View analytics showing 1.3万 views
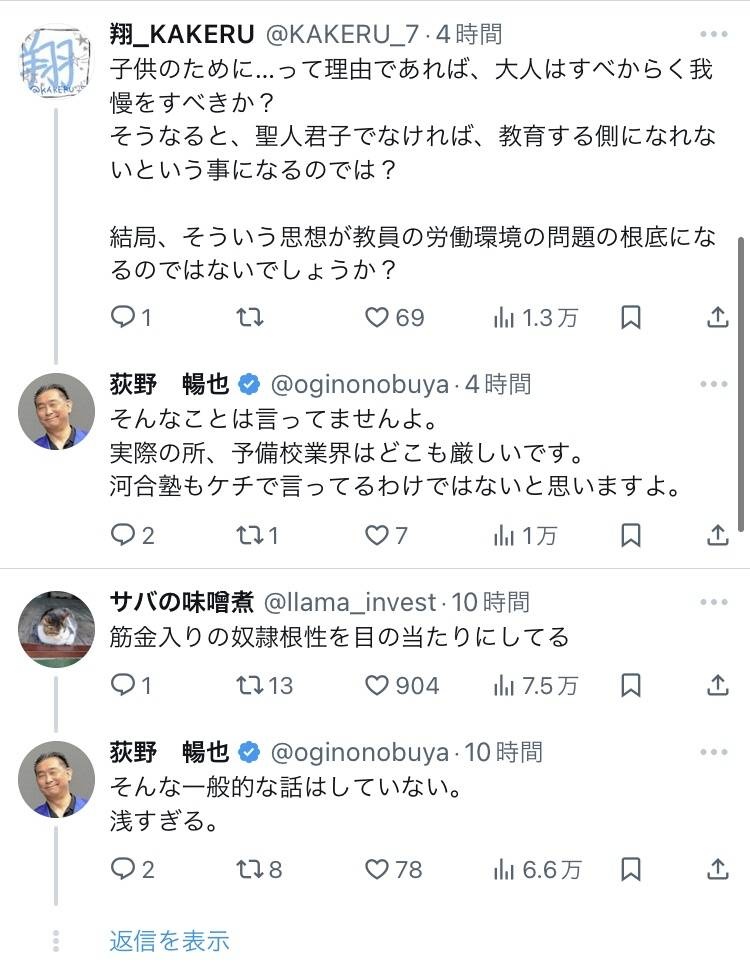750x978 pixels. 536,318
